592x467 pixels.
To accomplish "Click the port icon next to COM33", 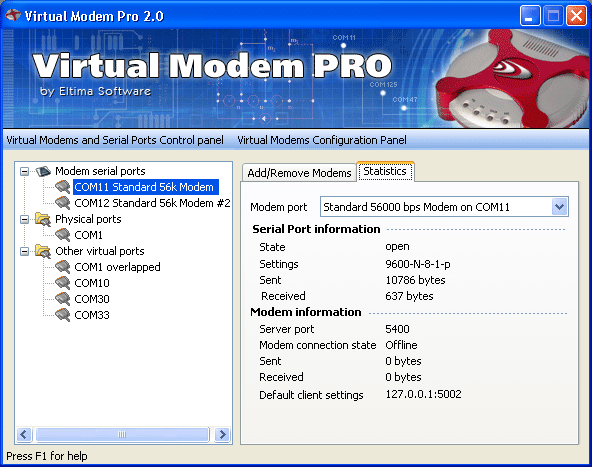I will tap(63, 315).
